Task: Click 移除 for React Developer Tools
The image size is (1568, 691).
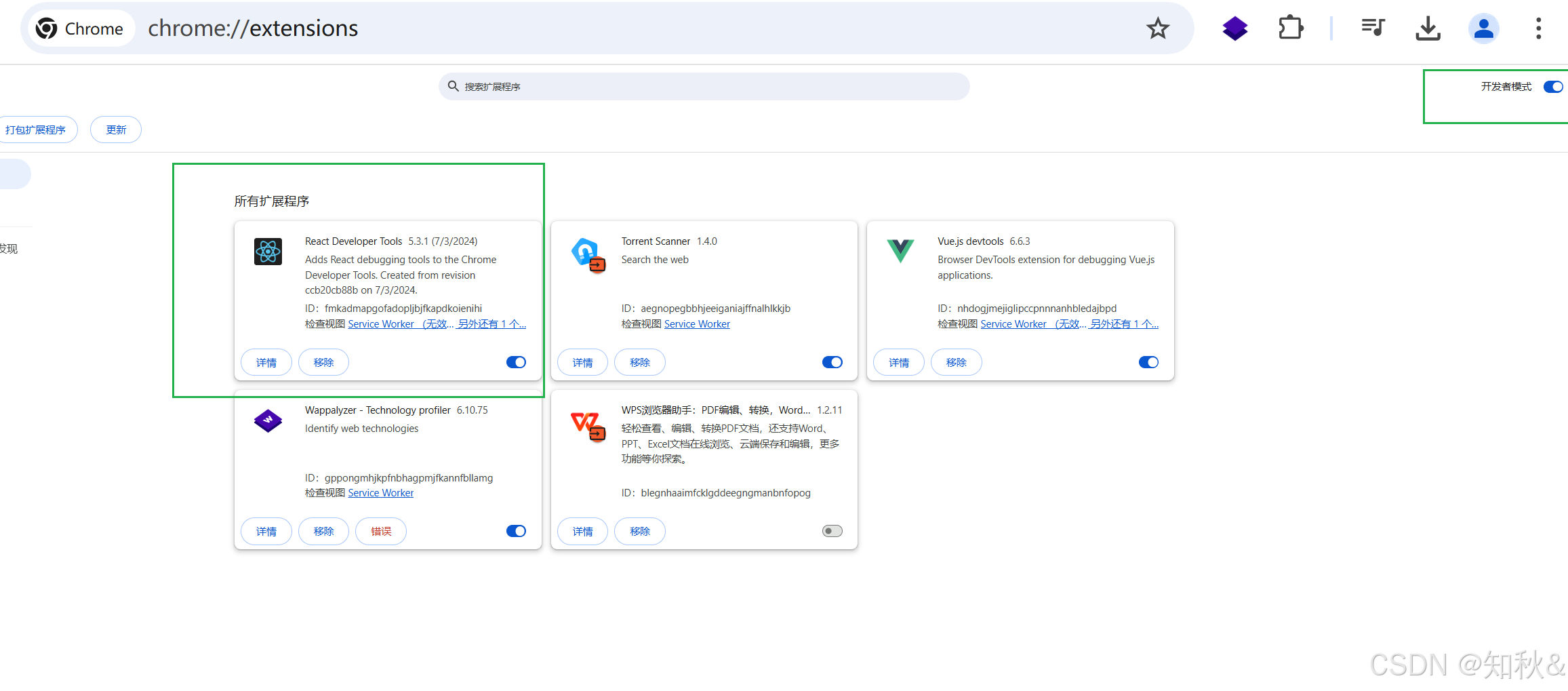Action: 323,362
